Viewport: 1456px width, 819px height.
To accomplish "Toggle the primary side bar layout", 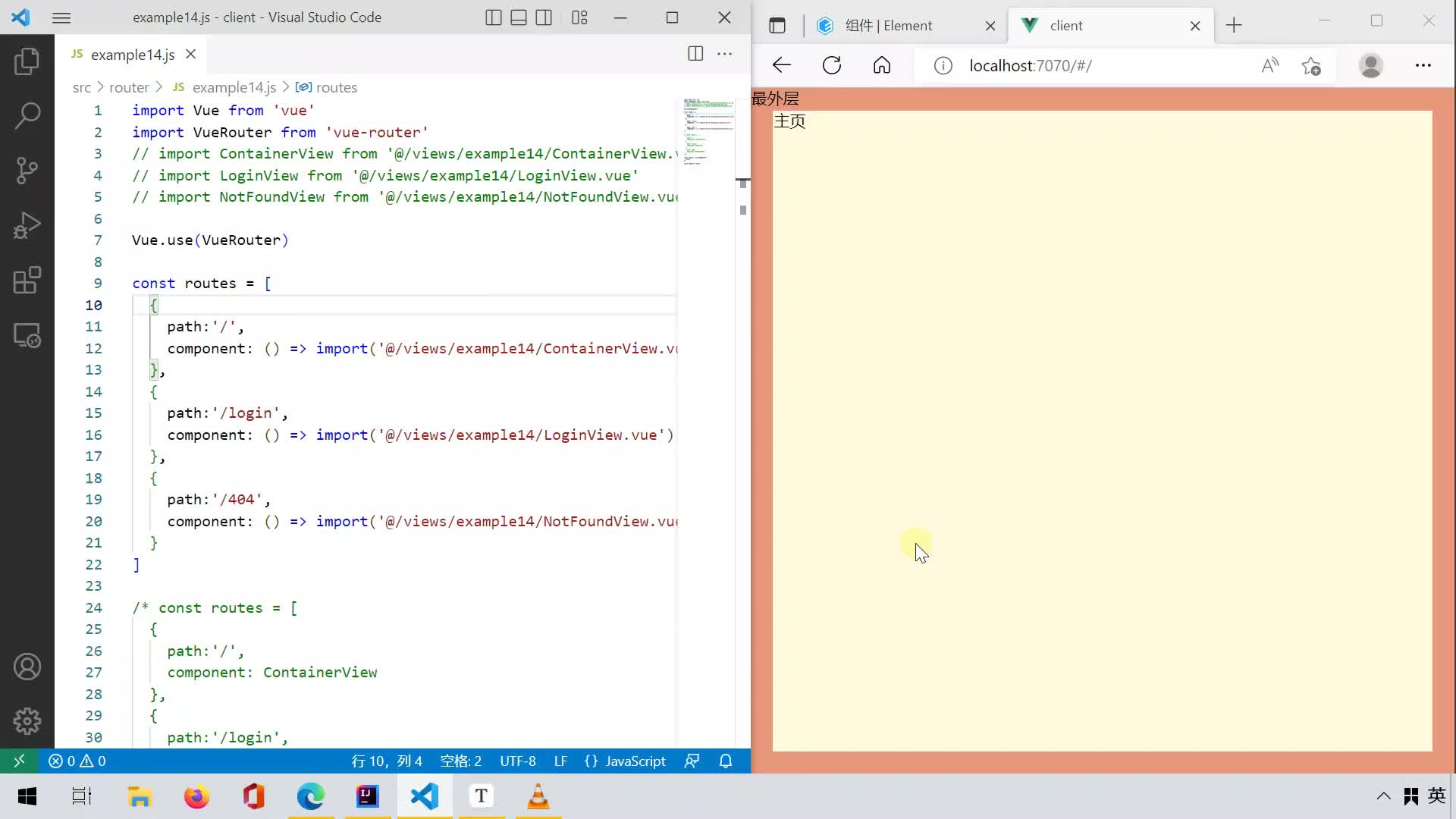I will pos(494,17).
